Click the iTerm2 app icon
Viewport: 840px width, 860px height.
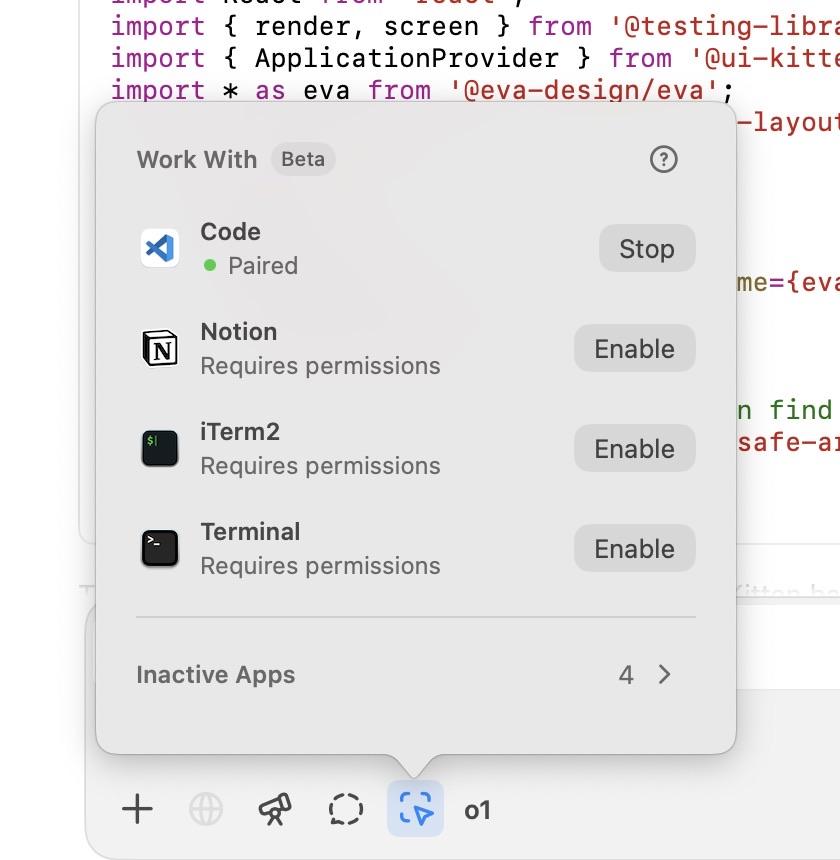click(160, 448)
